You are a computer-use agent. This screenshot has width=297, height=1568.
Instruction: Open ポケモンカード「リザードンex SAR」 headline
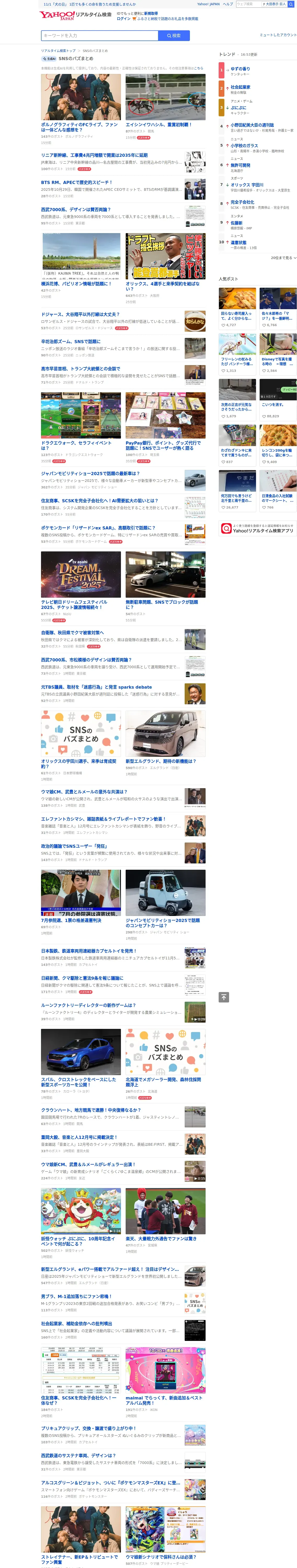(98, 528)
